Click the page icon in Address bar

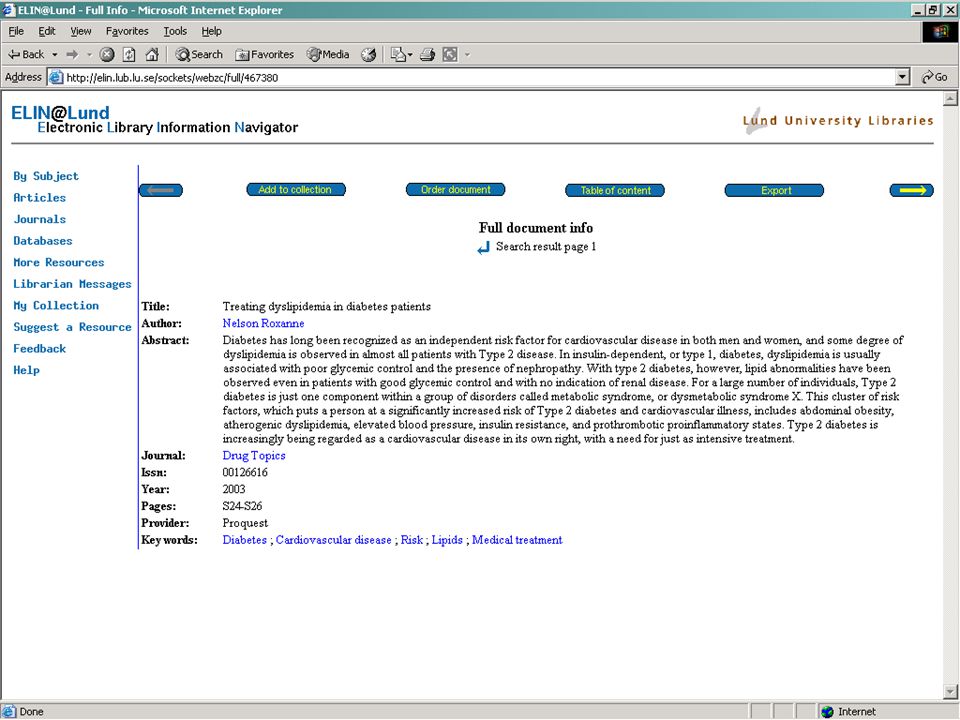pos(56,78)
